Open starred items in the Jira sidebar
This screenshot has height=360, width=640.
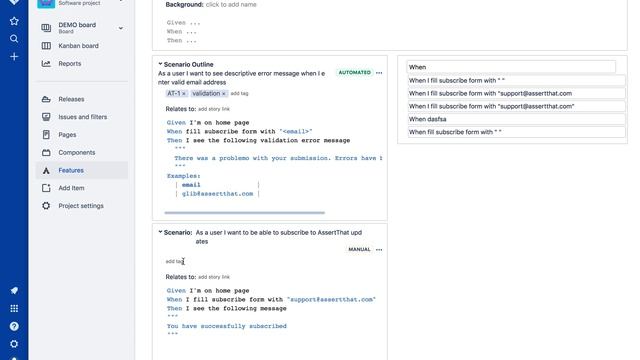tap(14, 21)
